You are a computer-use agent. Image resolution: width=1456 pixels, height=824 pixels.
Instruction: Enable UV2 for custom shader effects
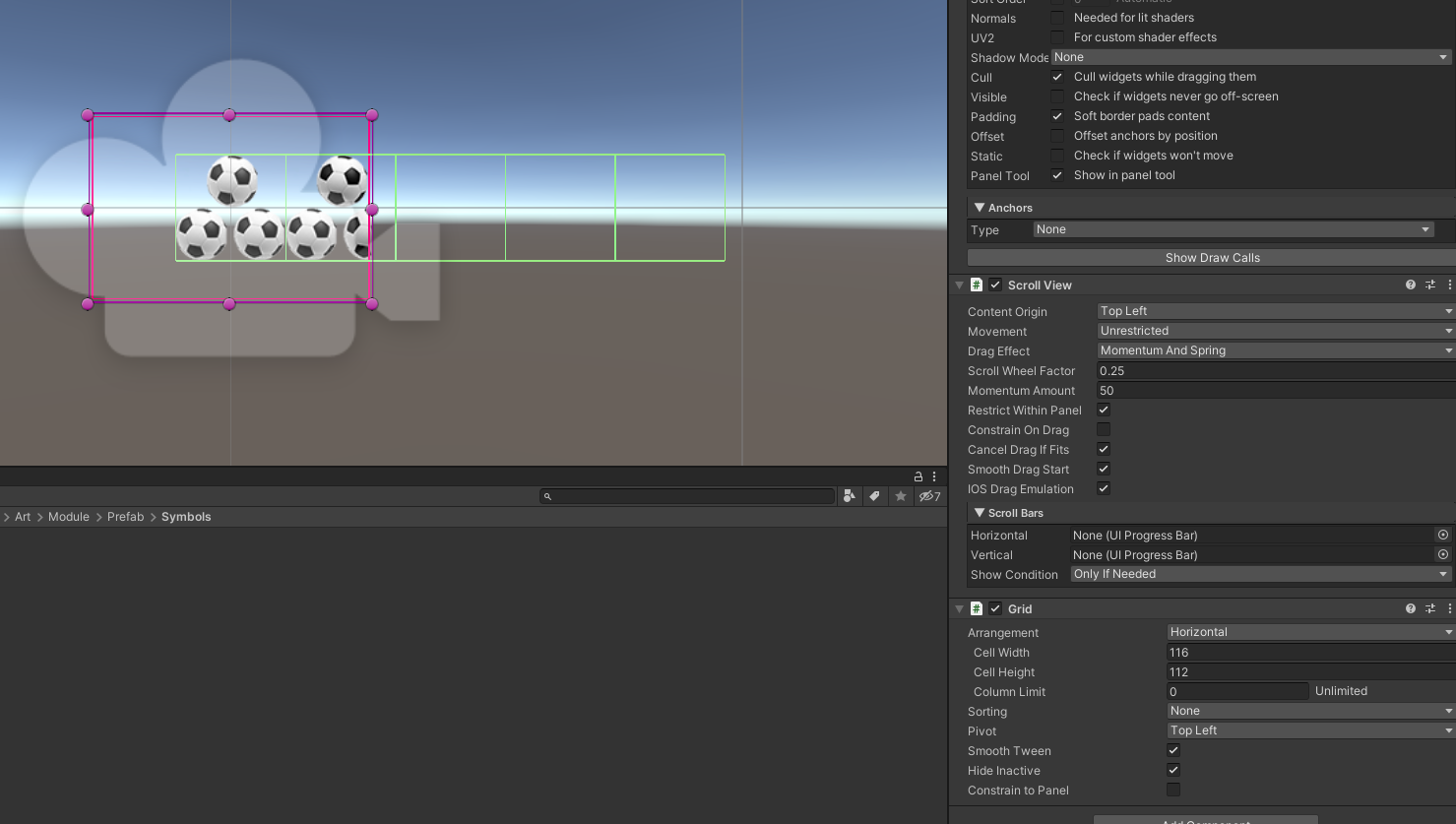(x=1057, y=37)
